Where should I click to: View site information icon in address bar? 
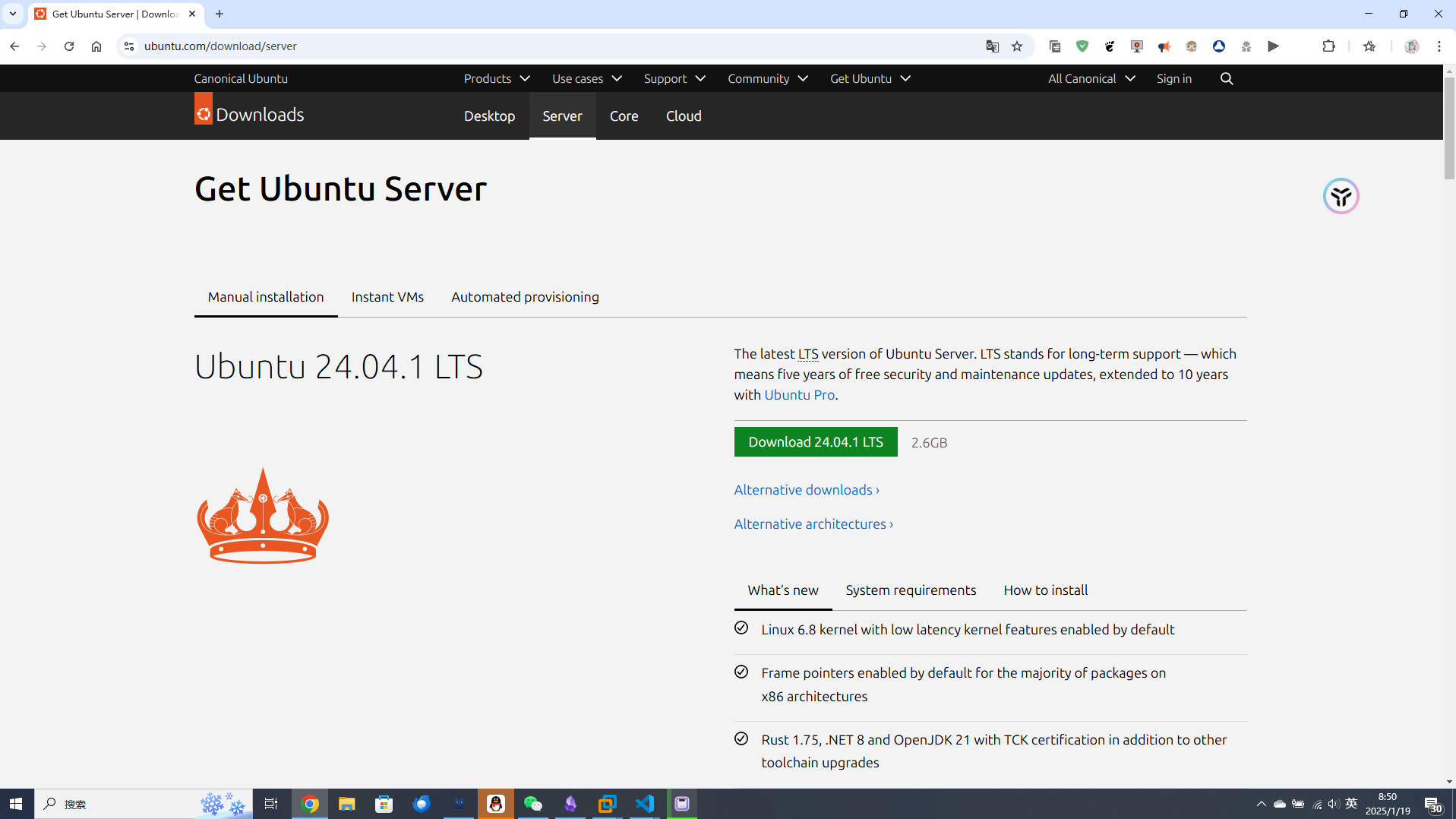tap(129, 46)
